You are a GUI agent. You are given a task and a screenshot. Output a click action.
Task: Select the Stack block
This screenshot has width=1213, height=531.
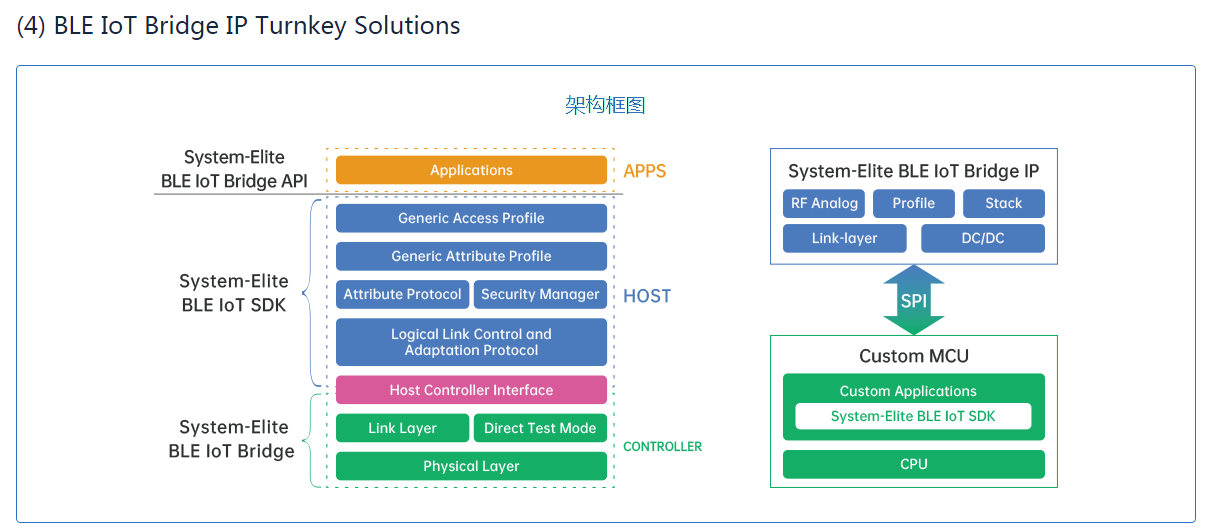click(1004, 204)
